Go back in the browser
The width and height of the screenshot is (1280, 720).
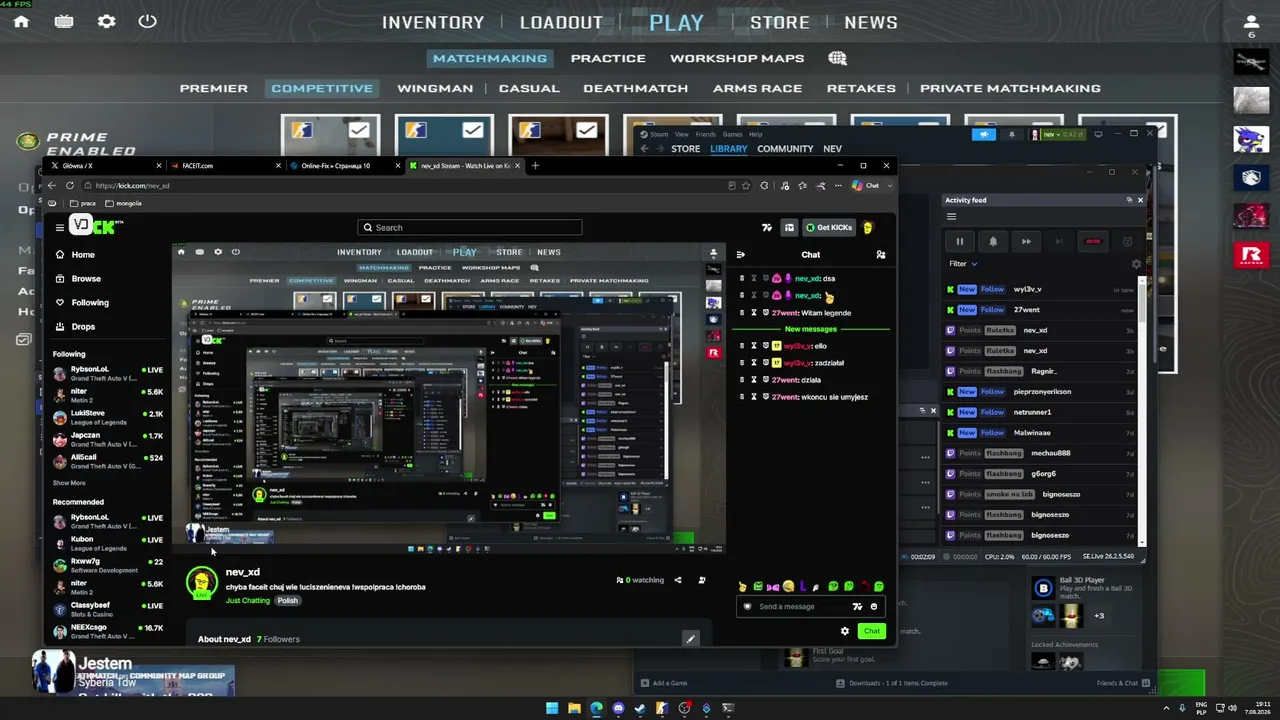pos(52,185)
